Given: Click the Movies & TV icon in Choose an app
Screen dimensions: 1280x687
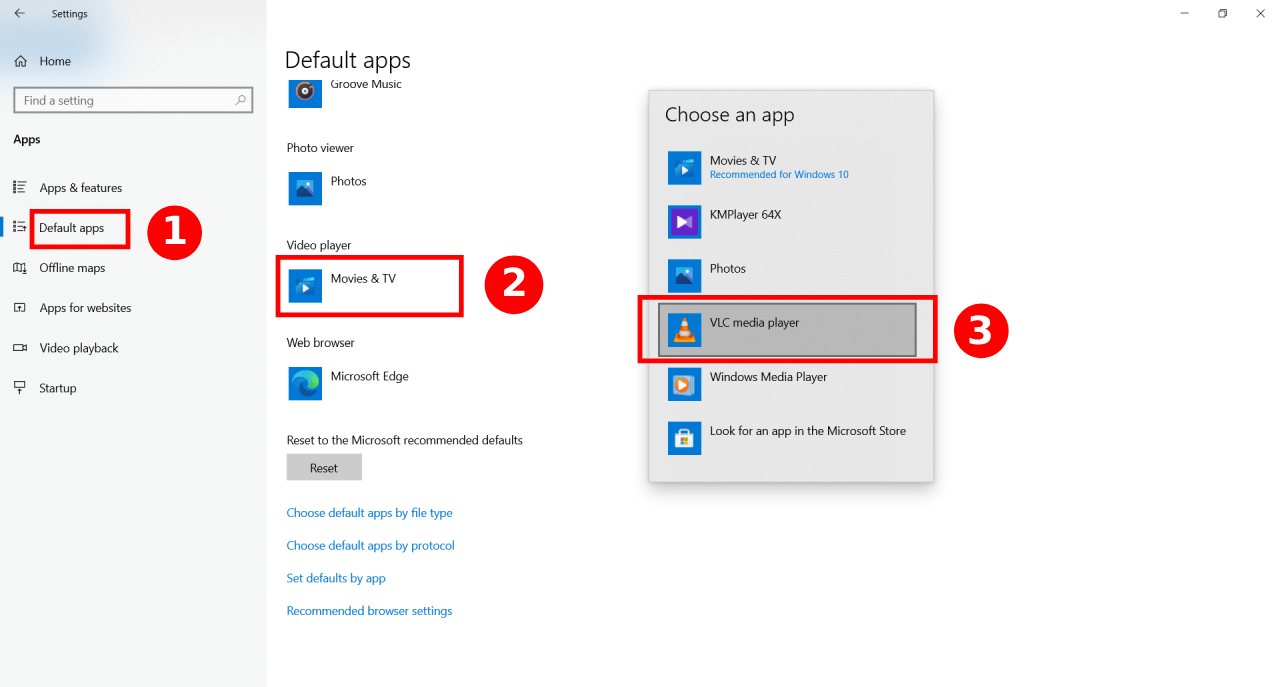Looking at the screenshot, I should 685,168.
